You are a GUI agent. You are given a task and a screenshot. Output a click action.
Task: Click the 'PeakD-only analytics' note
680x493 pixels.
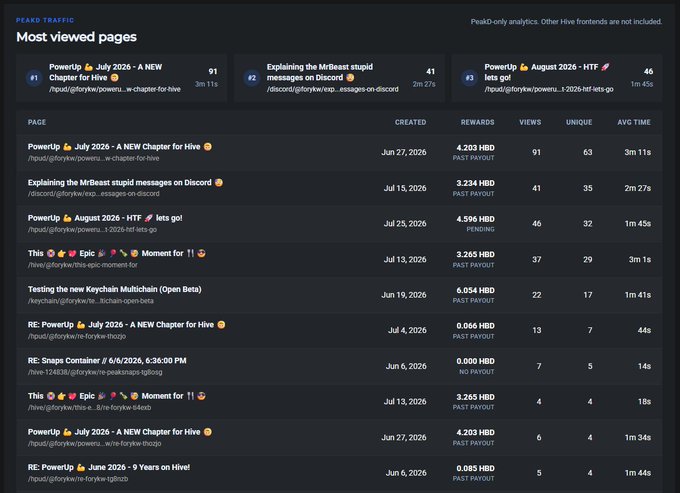tap(566, 22)
